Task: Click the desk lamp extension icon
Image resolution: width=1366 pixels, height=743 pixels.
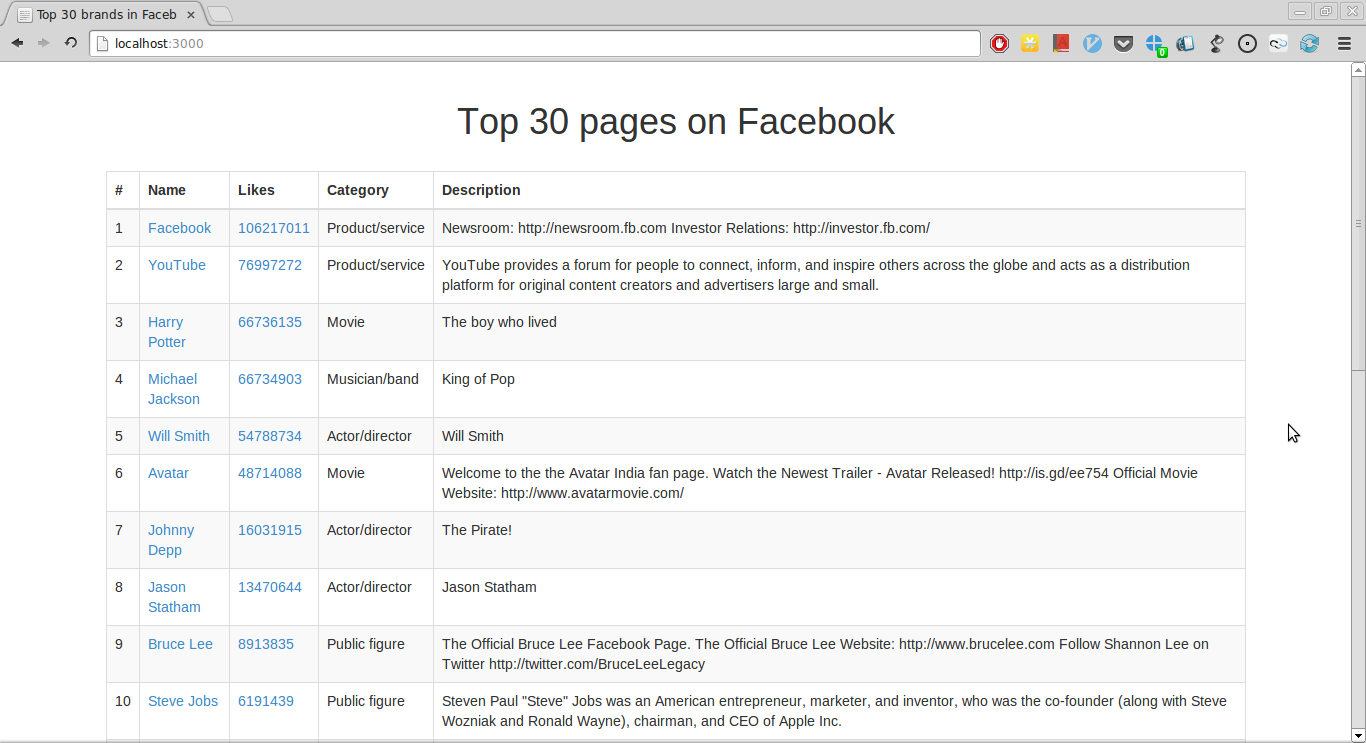Action: coord(1216,43)
